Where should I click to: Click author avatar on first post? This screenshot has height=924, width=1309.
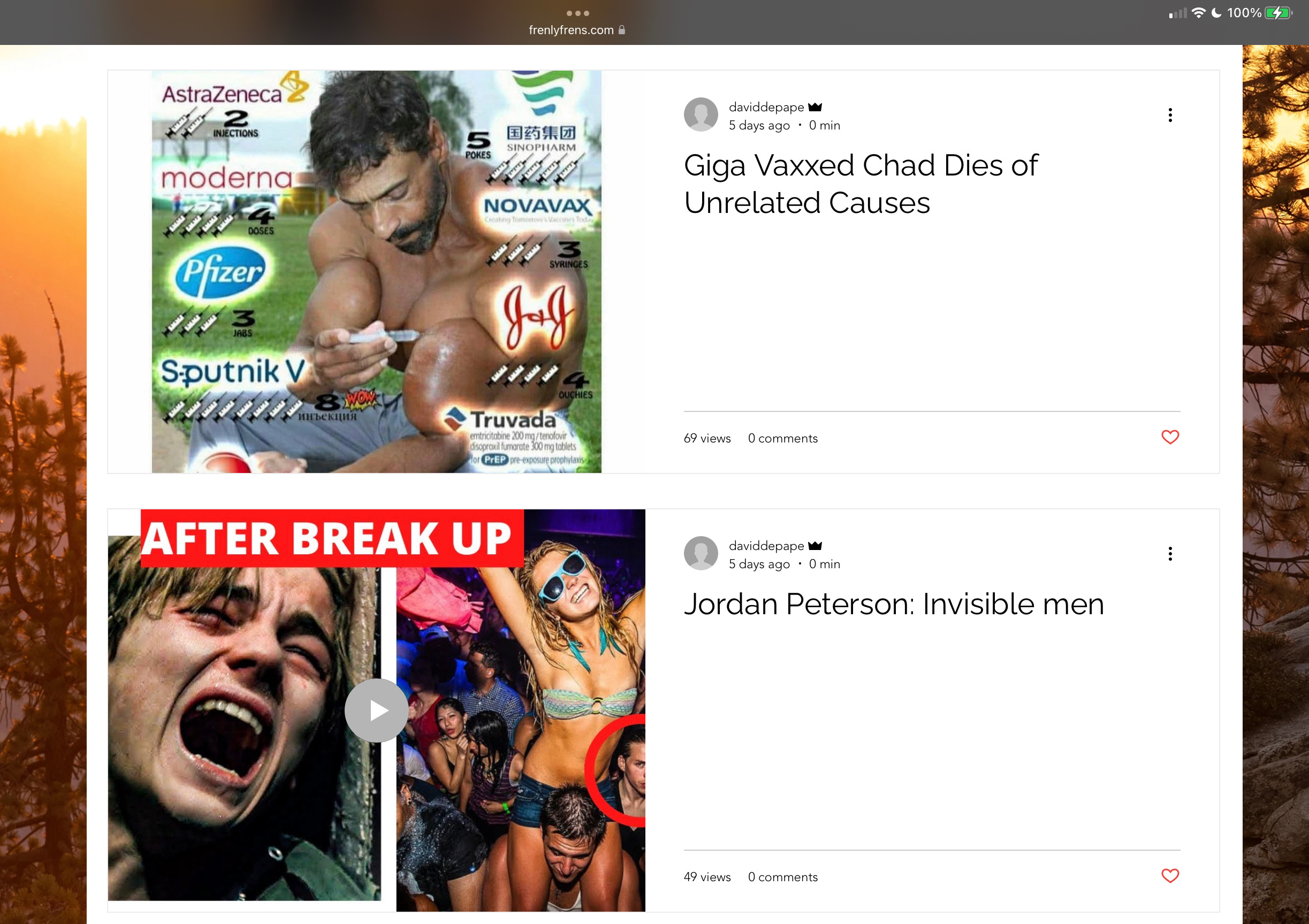(x=701, y=114)
